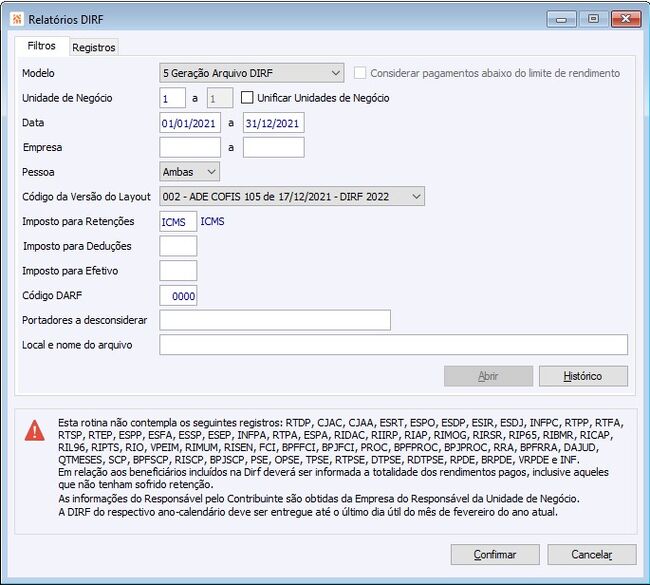Image resolution: width=650 pixels, height=585 pixels.
Task: Click the Imposto para Efetivo field
Action: click(x=178, y=271)
